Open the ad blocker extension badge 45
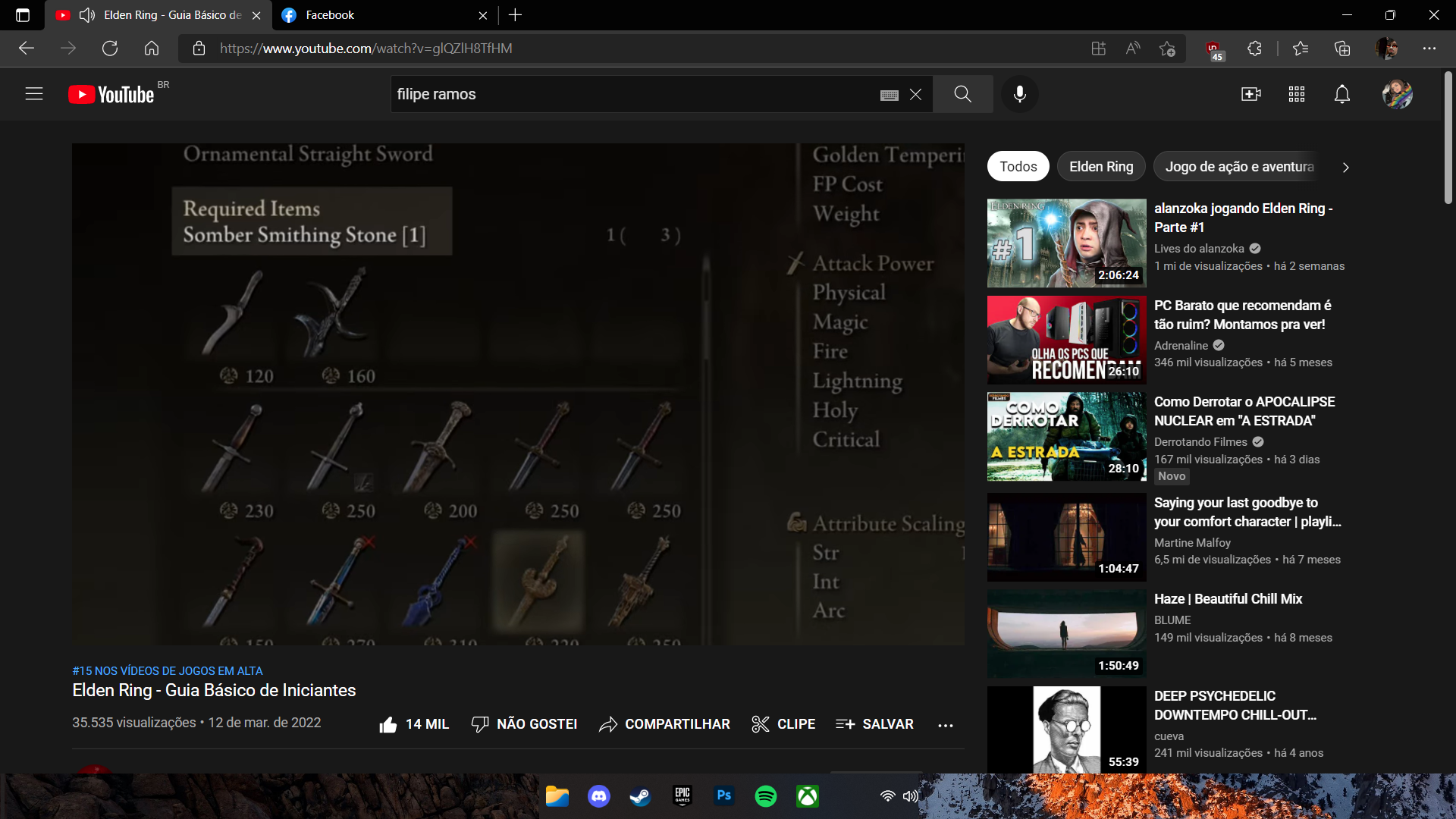This screenshot has height=819, width=1456. tap(1214, 50)
